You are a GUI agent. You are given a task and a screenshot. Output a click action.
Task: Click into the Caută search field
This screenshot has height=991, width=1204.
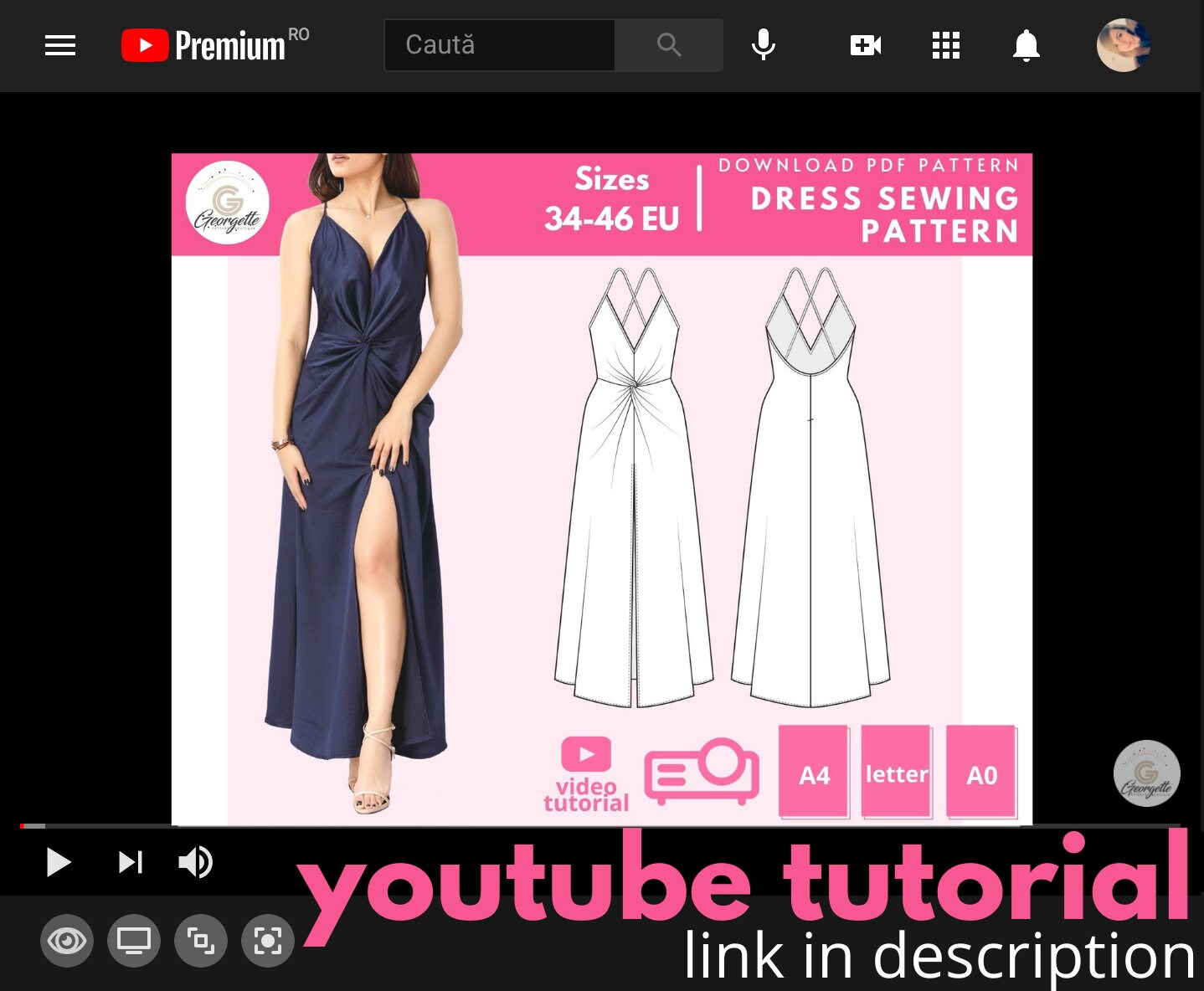(x=500, y=45)
